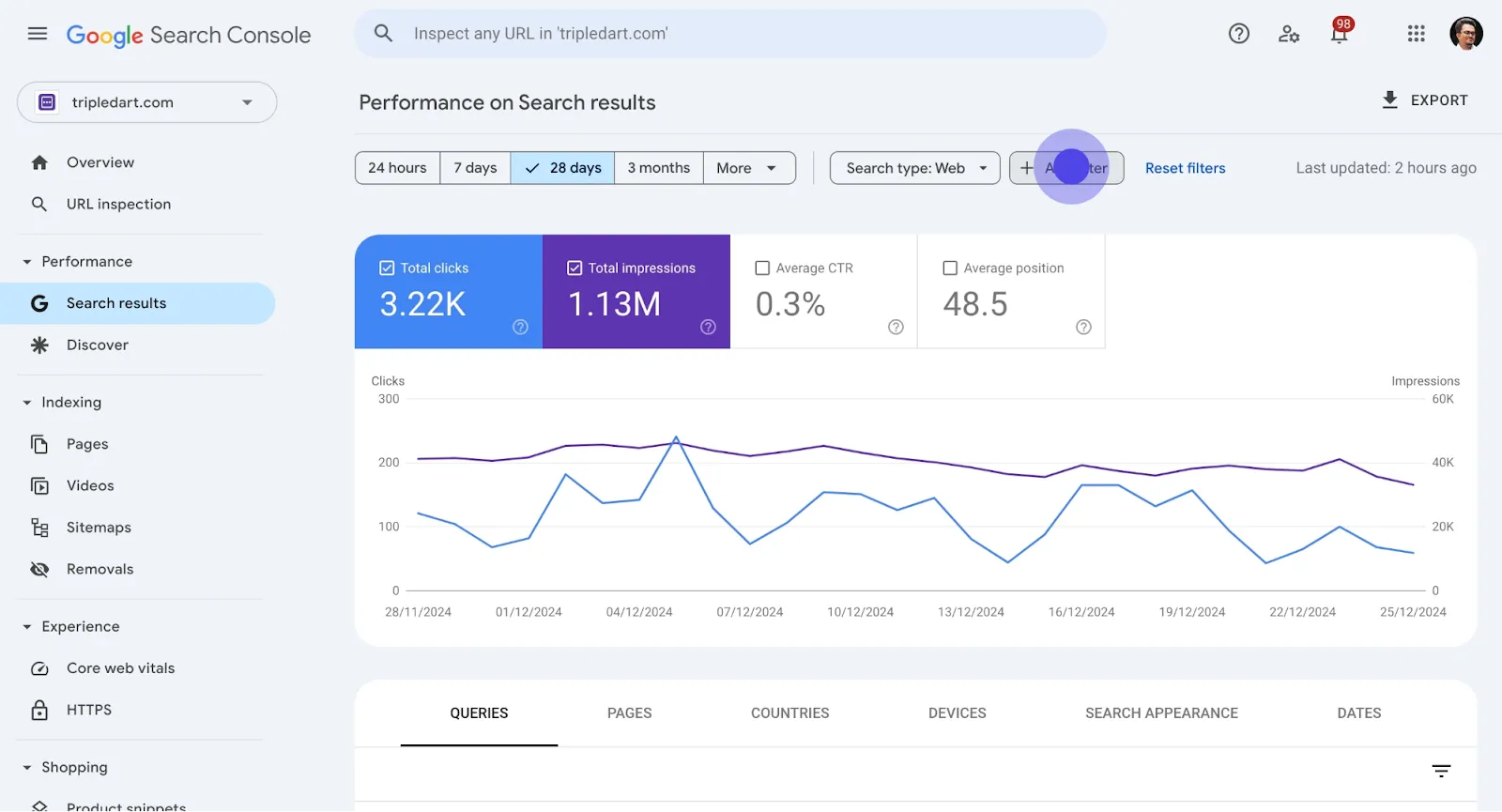This screenshot has width=1502, height=812.
Task: Click the HTTPS padlock icon
Action: click(39, 710)
